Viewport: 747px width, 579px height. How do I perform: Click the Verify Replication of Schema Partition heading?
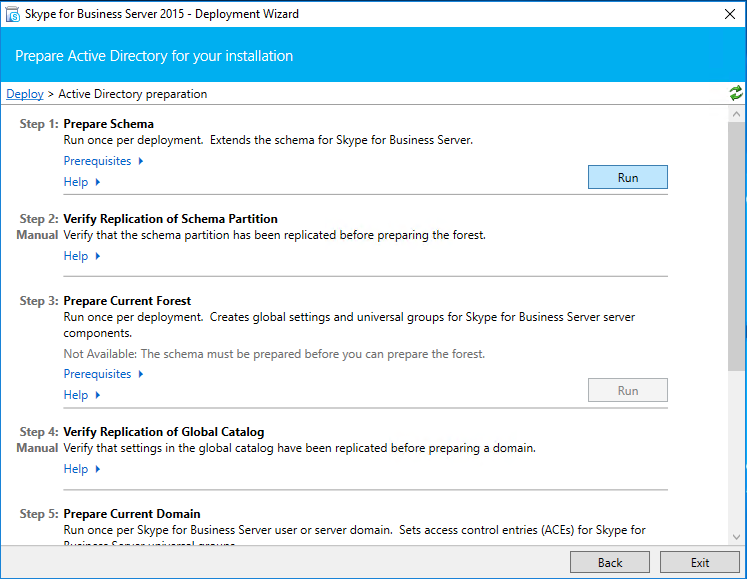(170, 219)
